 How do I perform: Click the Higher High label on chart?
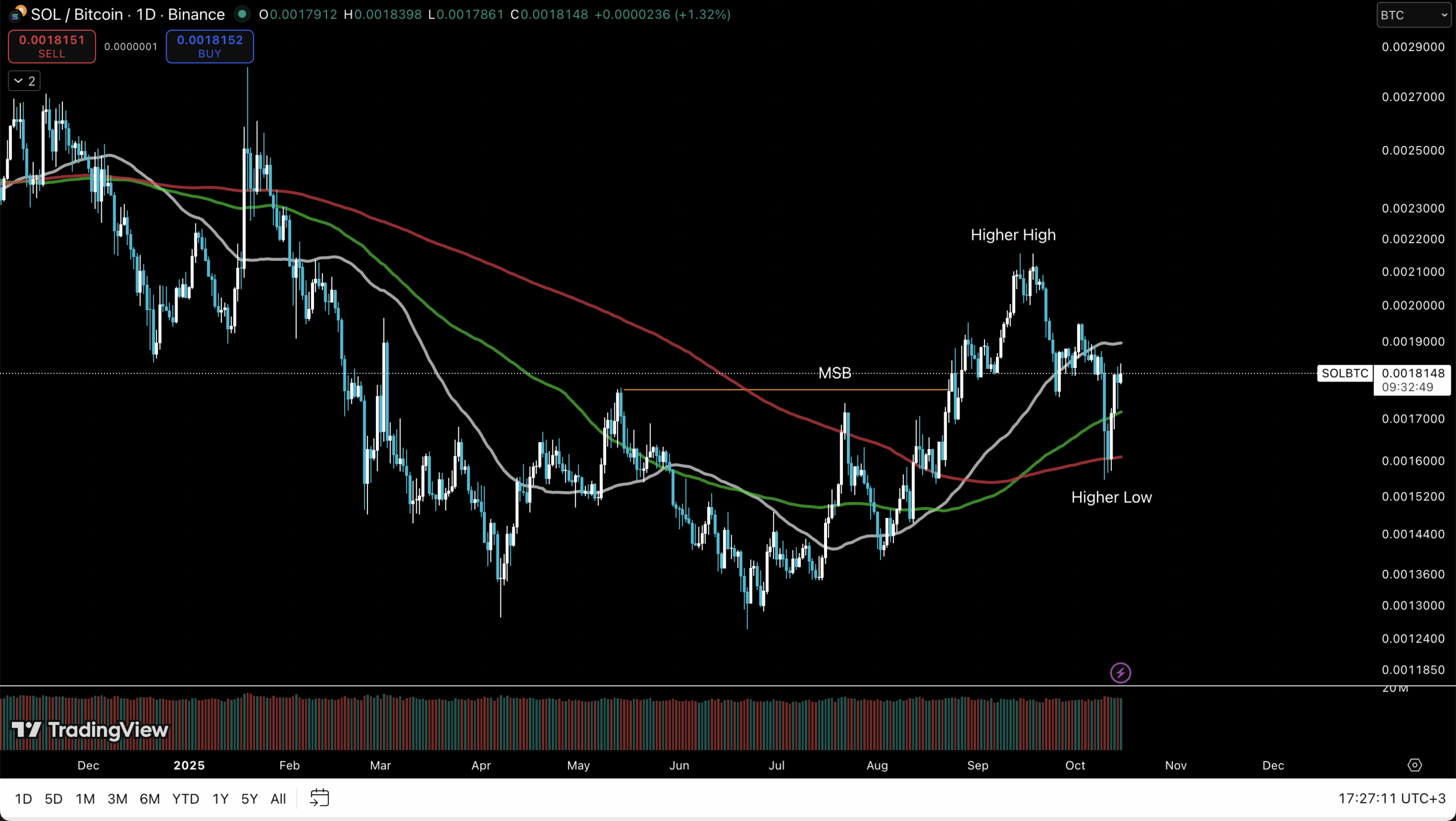(x=1012, y=234)
